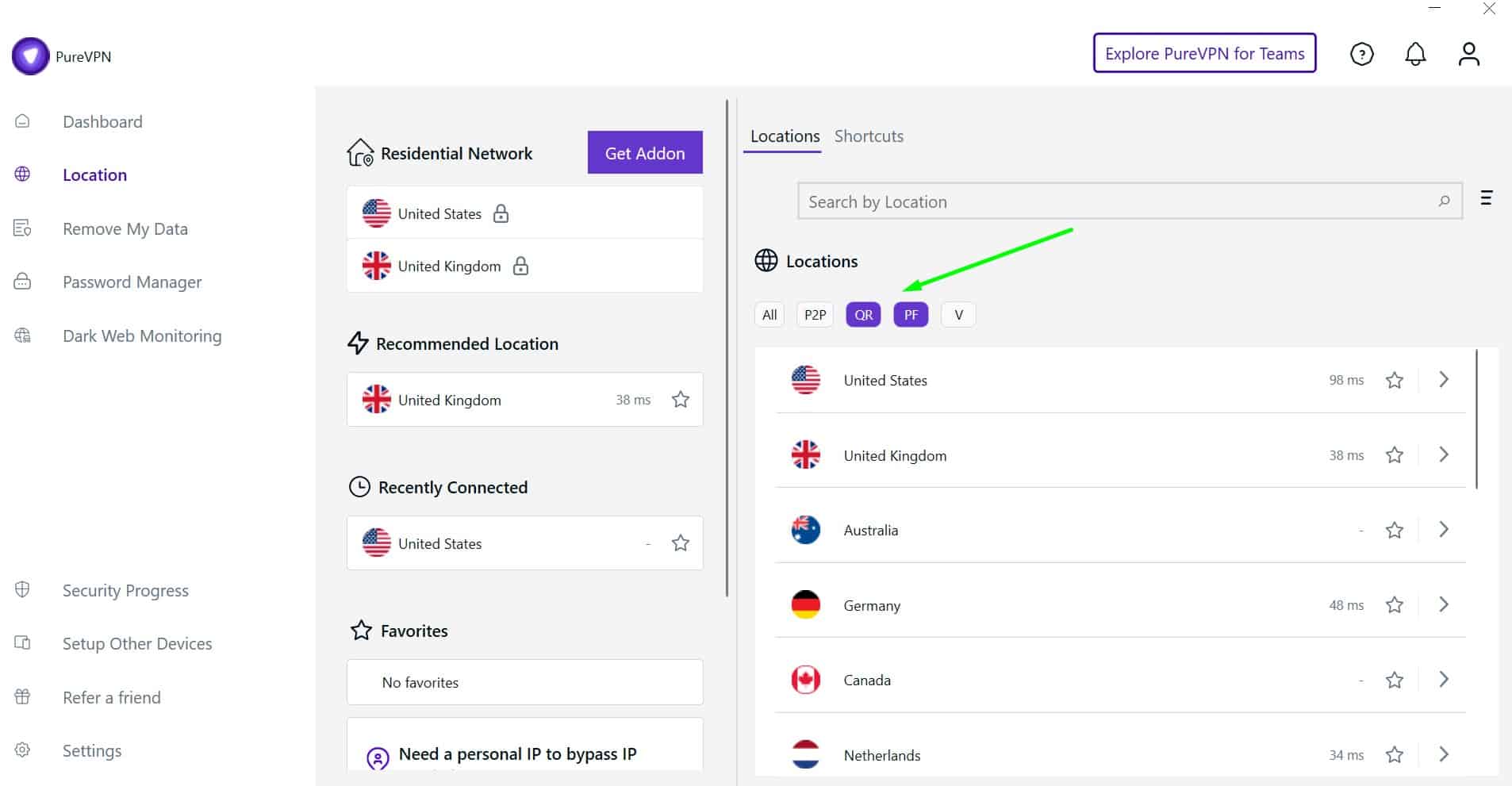Click the search magnifier icon
1512x786 pixels.
click(1444, 201)
